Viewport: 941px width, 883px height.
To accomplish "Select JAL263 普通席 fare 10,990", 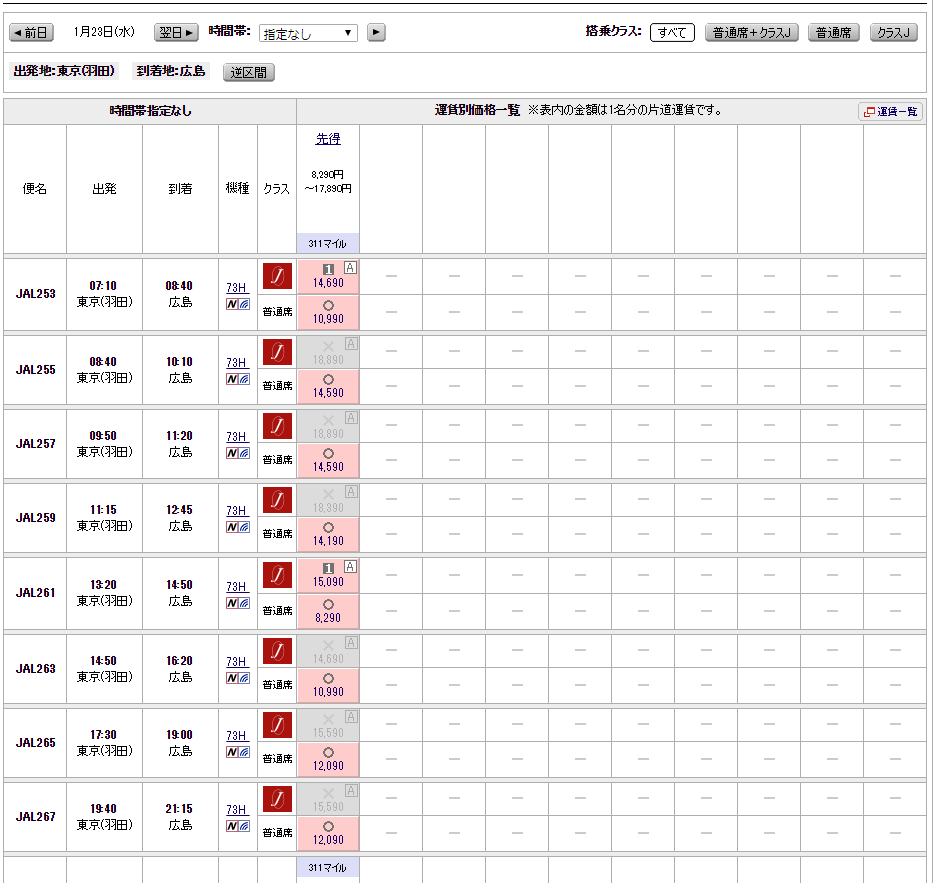I will pyautogui.click(x=328, y=685).
